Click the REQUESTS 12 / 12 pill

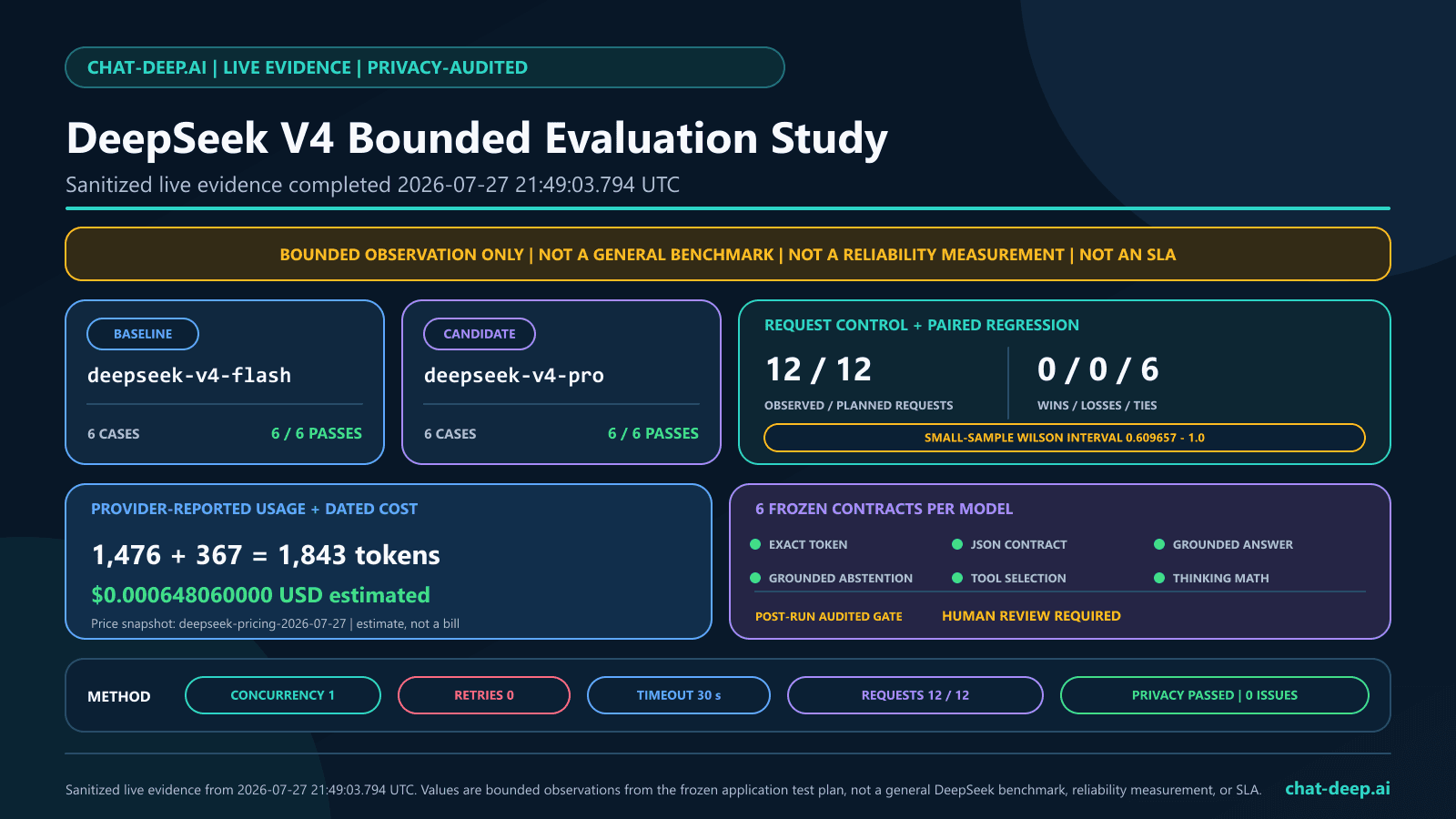pyautogui.click(x=915, y=695)
